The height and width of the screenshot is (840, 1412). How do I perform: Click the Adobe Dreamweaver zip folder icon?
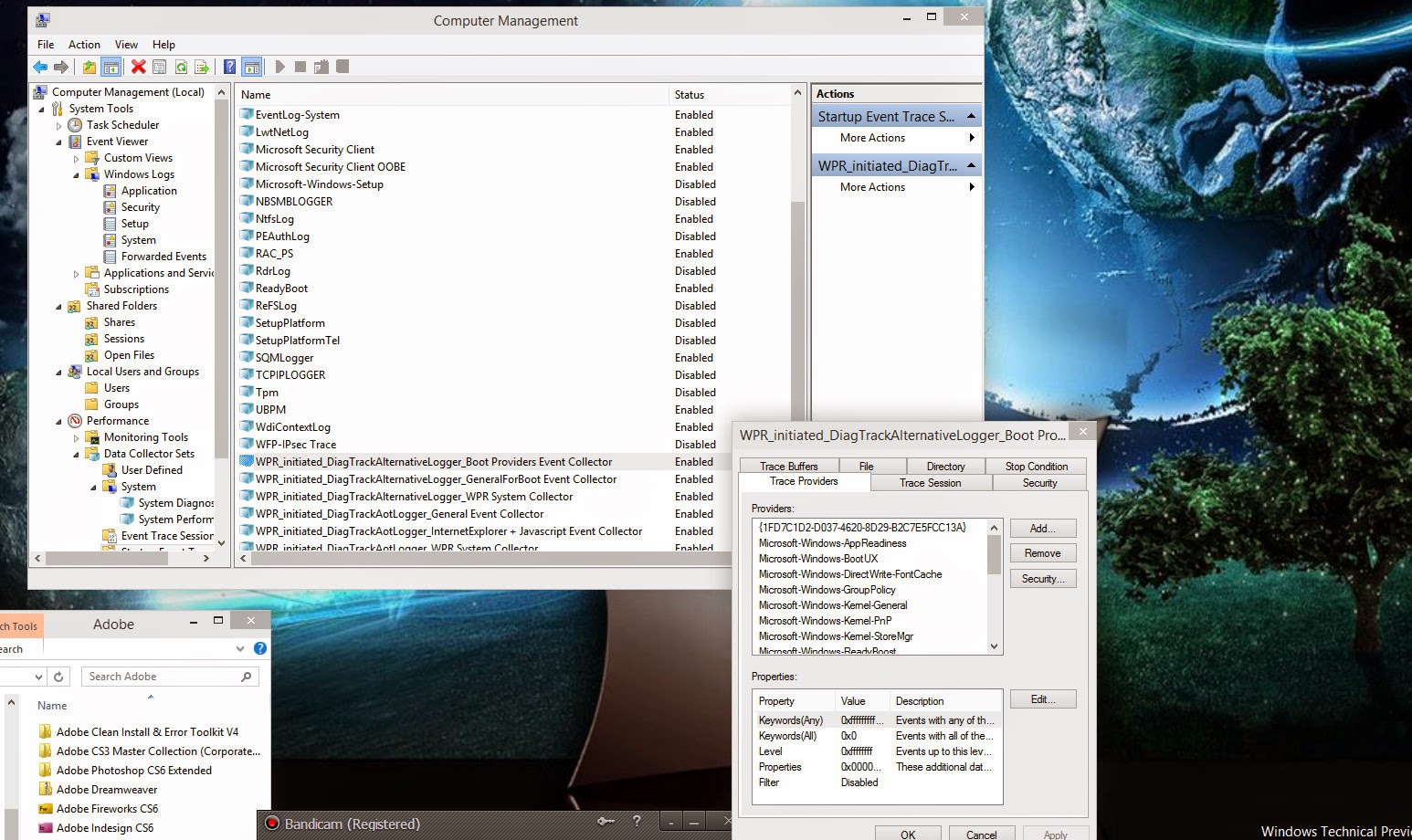click(45, 790)
